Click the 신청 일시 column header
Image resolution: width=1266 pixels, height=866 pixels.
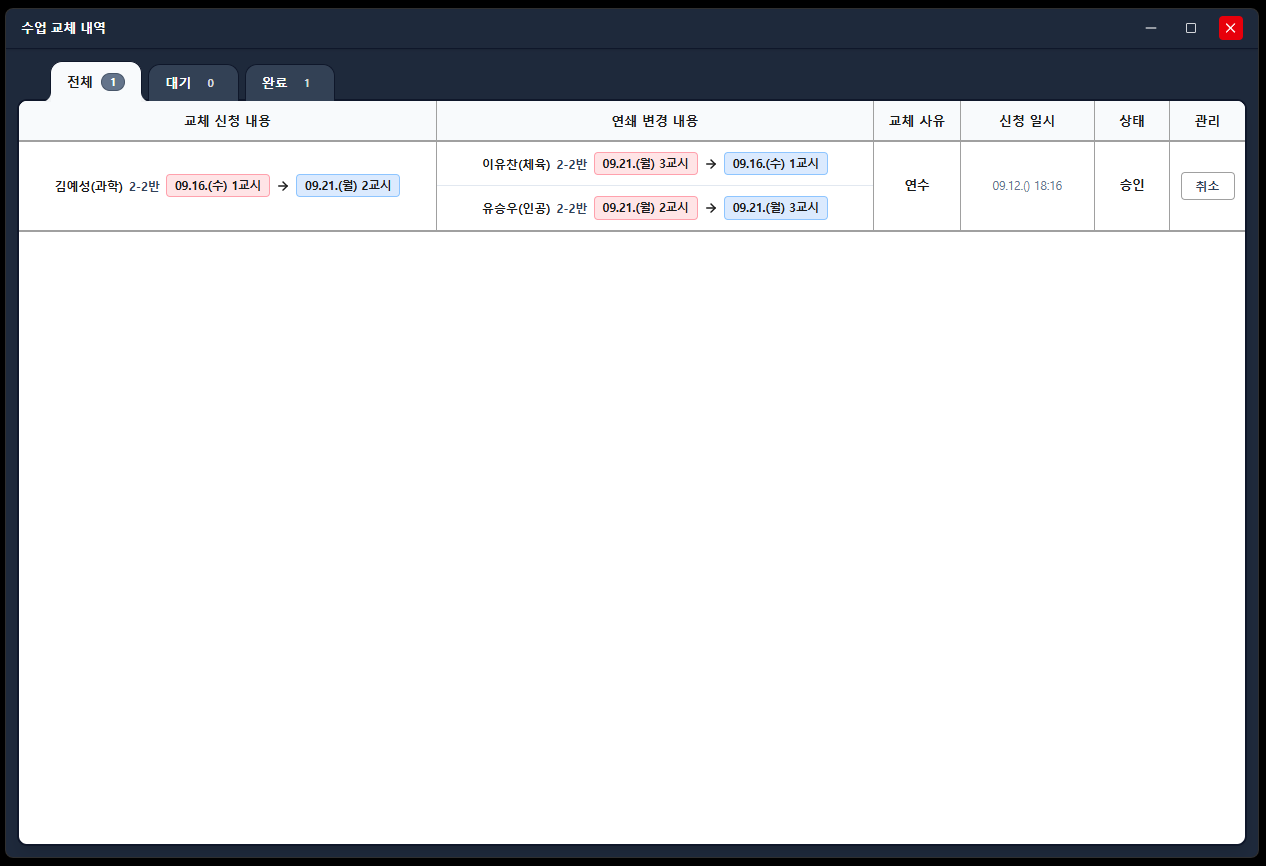coord(1027,121)
